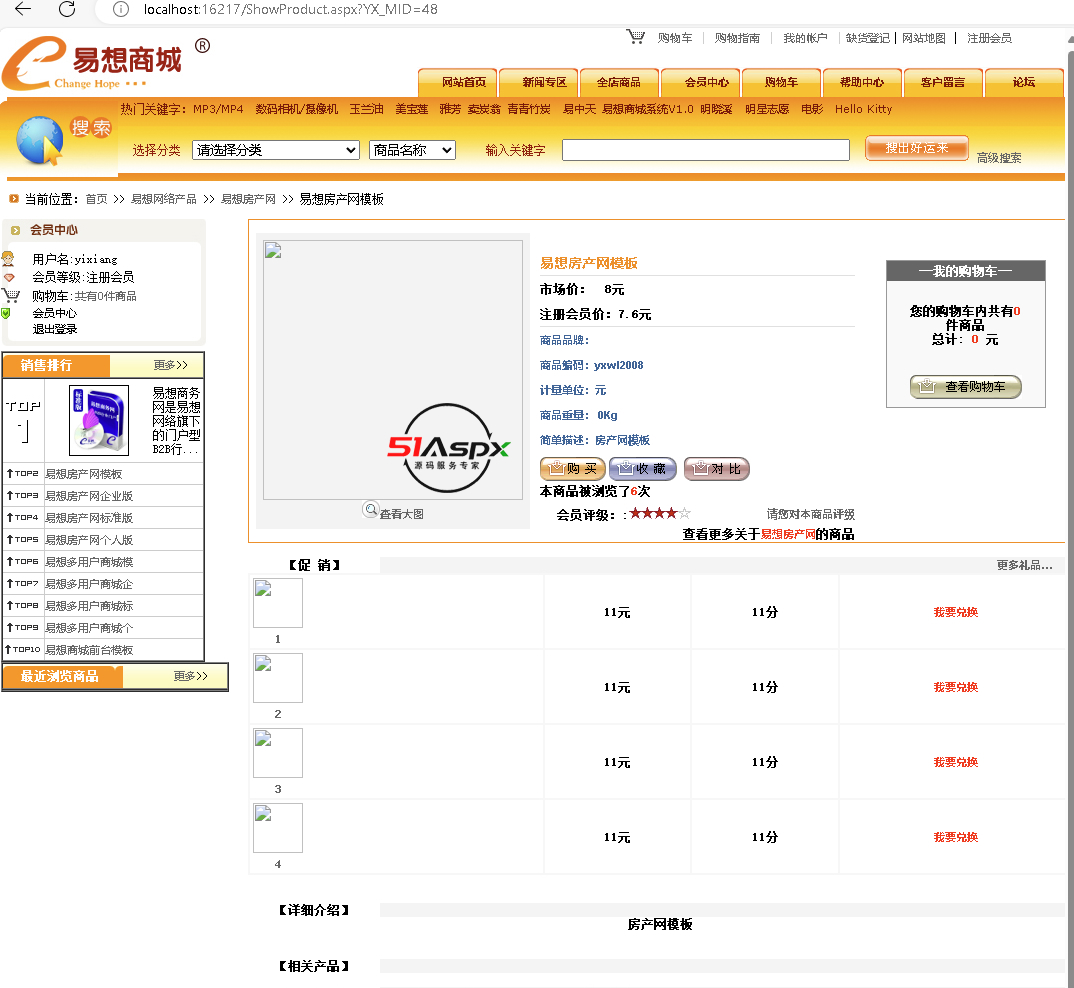Click 缺货登记 in top links
1074x988 pixels.
point(868,38)
